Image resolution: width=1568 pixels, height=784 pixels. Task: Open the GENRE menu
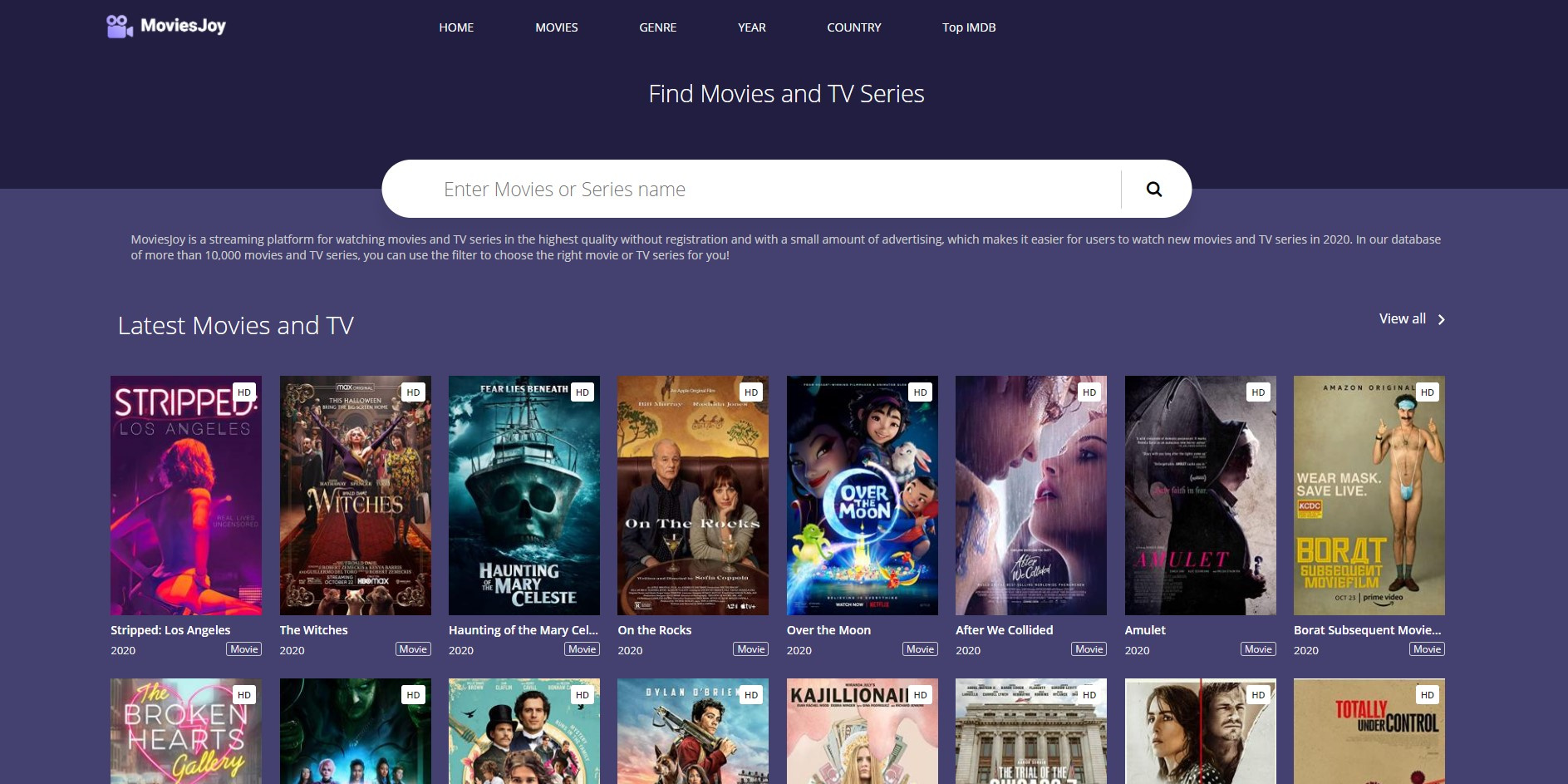(658, 27)
